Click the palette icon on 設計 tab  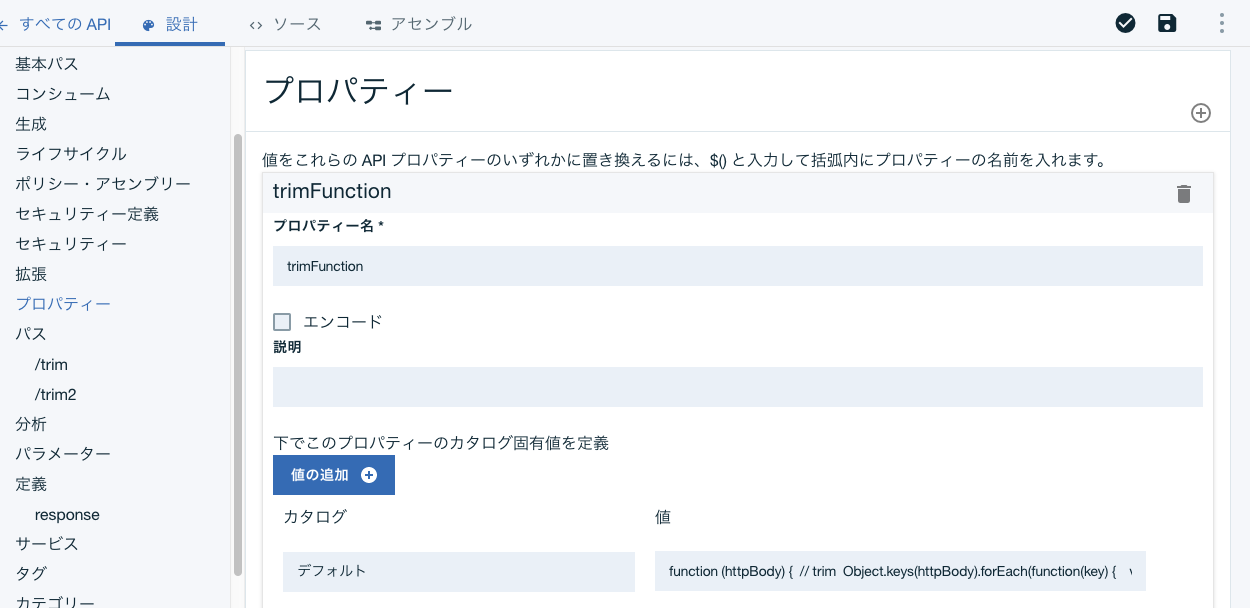coord(149,25)
